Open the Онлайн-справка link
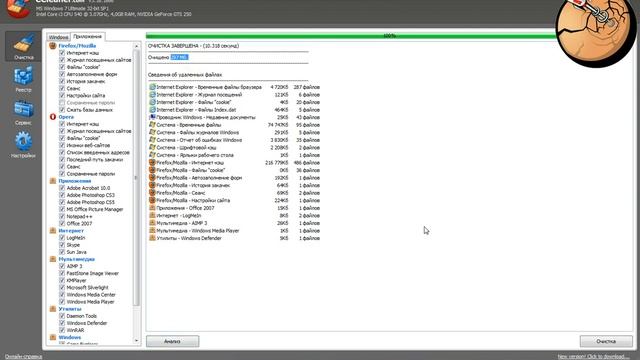Screen dimensions: 640x360 click(24, 357)
